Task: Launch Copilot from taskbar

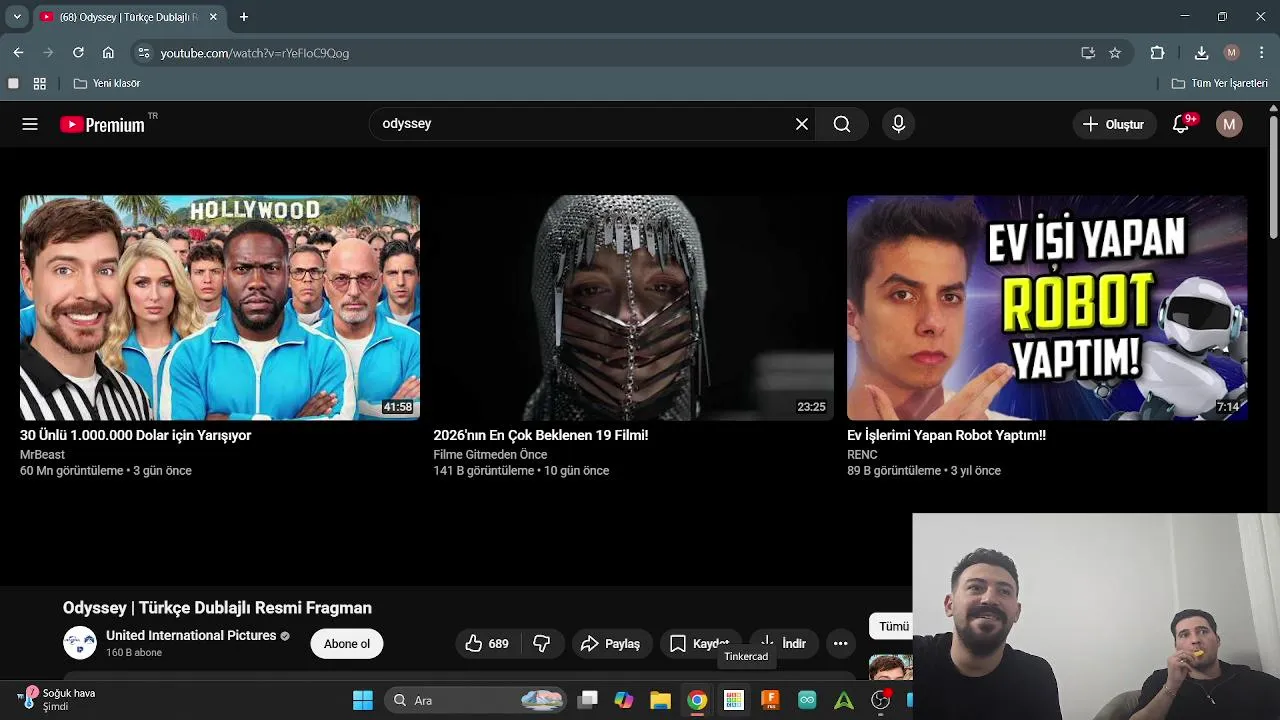Action: pos(624,700)
